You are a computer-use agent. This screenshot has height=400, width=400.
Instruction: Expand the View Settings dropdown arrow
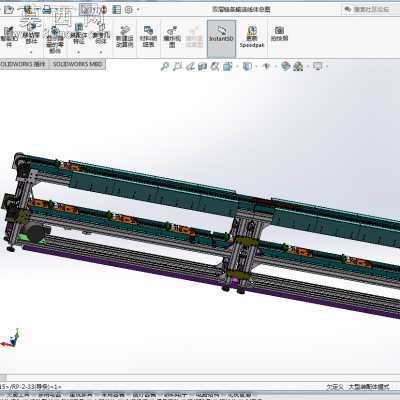(327, 67)
